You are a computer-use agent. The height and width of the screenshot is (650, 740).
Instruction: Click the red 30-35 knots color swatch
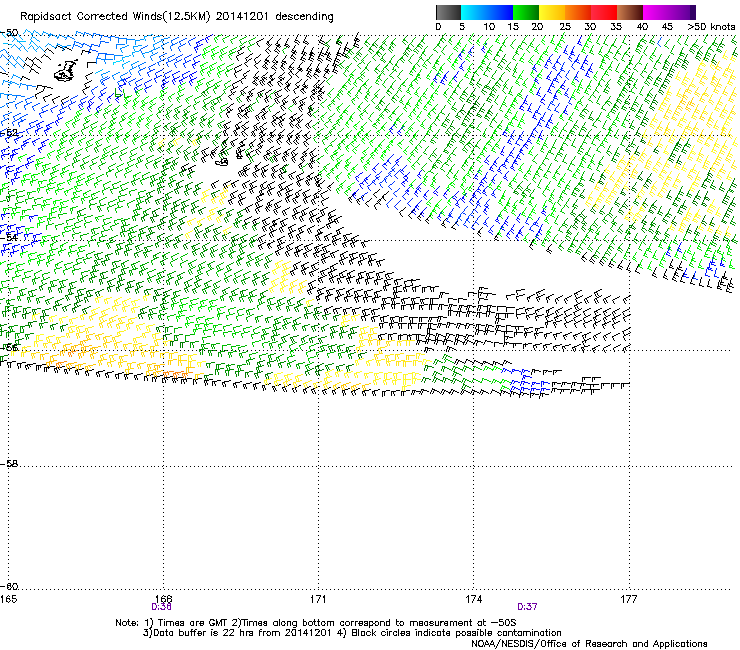click(604, 12)
